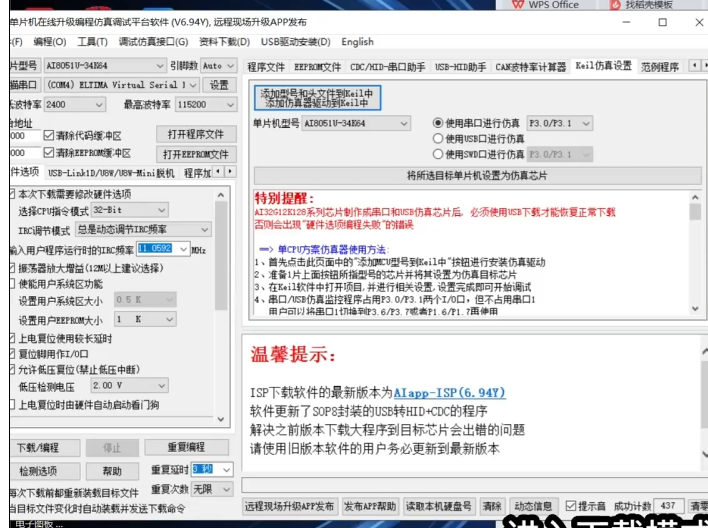Image resolution: width=708 pixels, height=528 pixels.
Task: Click the 检测选项 button
Action: click(45, 471)
